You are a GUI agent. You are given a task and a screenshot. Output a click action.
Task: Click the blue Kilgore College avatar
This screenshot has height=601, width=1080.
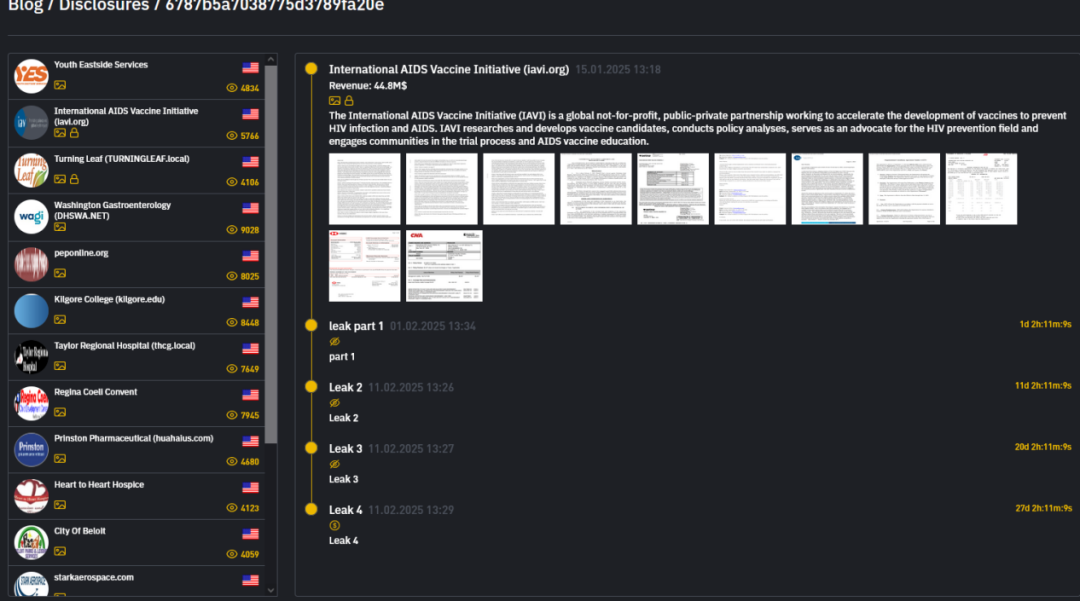[x=31, y=310]
